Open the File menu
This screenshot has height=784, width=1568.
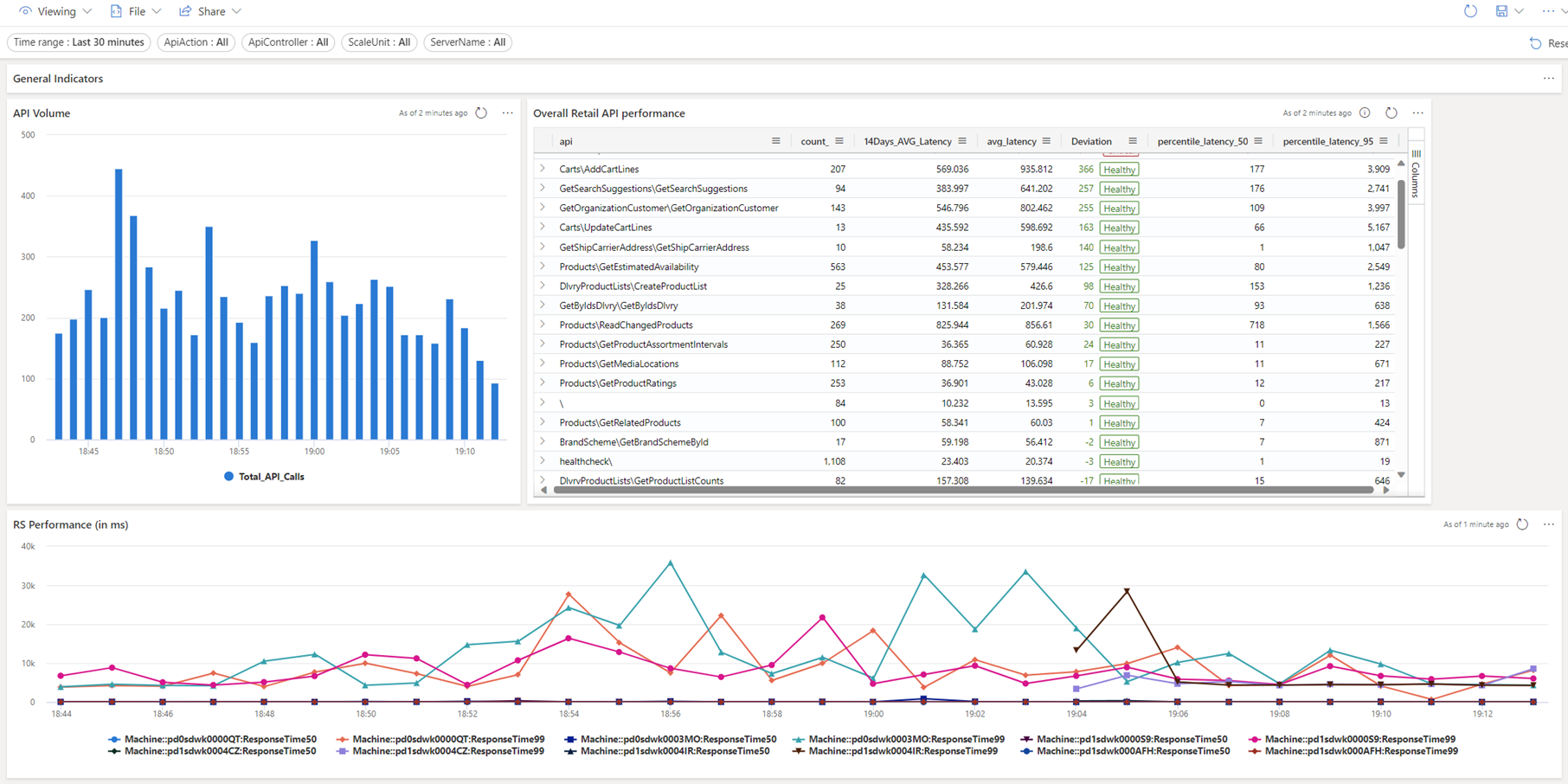(136, 11)
